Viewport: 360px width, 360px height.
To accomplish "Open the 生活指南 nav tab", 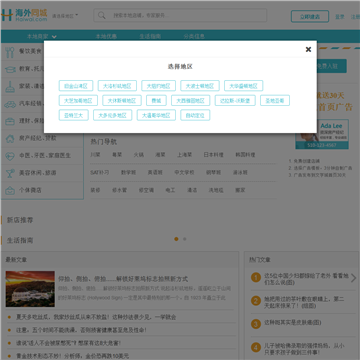I will pyautogui.click(x=150, y=36).
